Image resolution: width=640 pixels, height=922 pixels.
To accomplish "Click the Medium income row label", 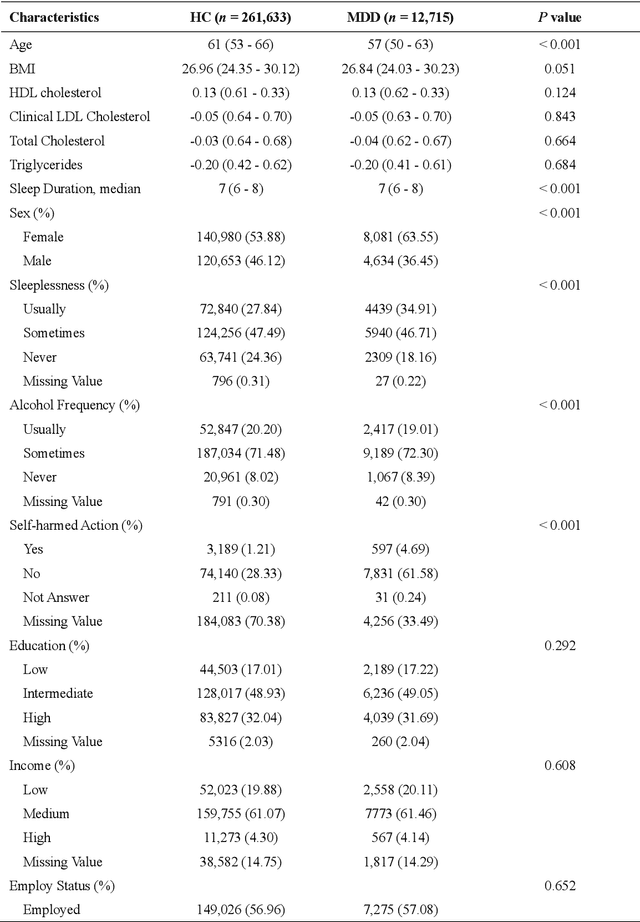I will [x=45, y=813].
